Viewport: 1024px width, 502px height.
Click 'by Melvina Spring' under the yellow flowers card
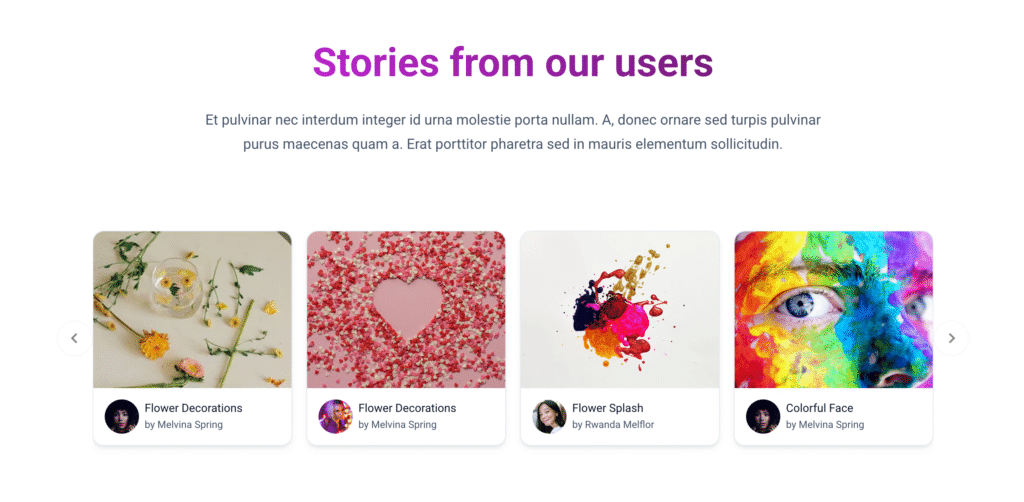tap(184, 425)
